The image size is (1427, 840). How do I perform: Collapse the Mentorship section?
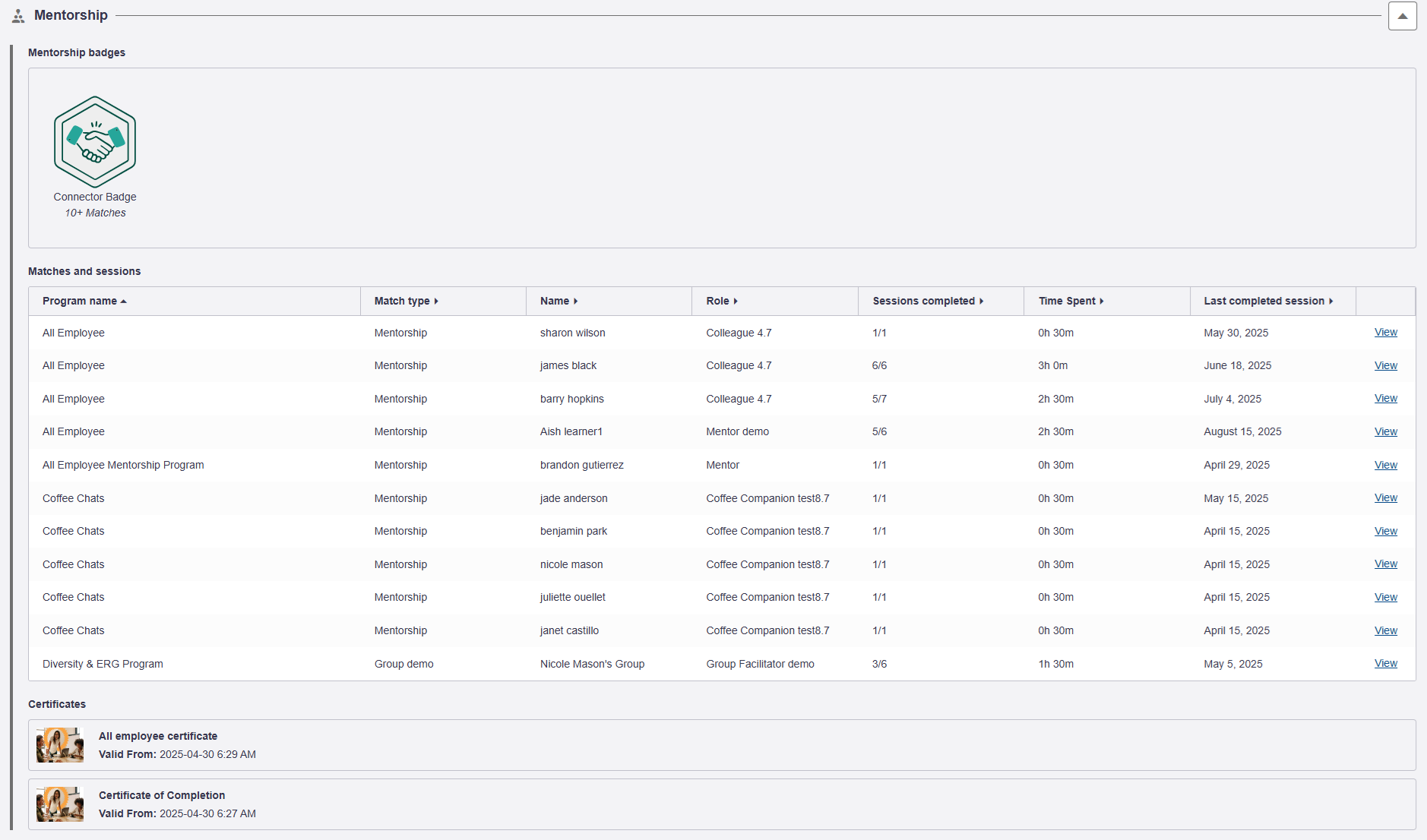(1402, 16)
